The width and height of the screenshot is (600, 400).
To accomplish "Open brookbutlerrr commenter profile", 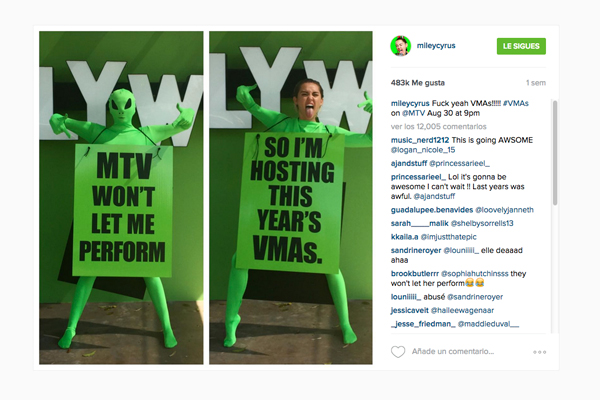I will pos(415,274).
